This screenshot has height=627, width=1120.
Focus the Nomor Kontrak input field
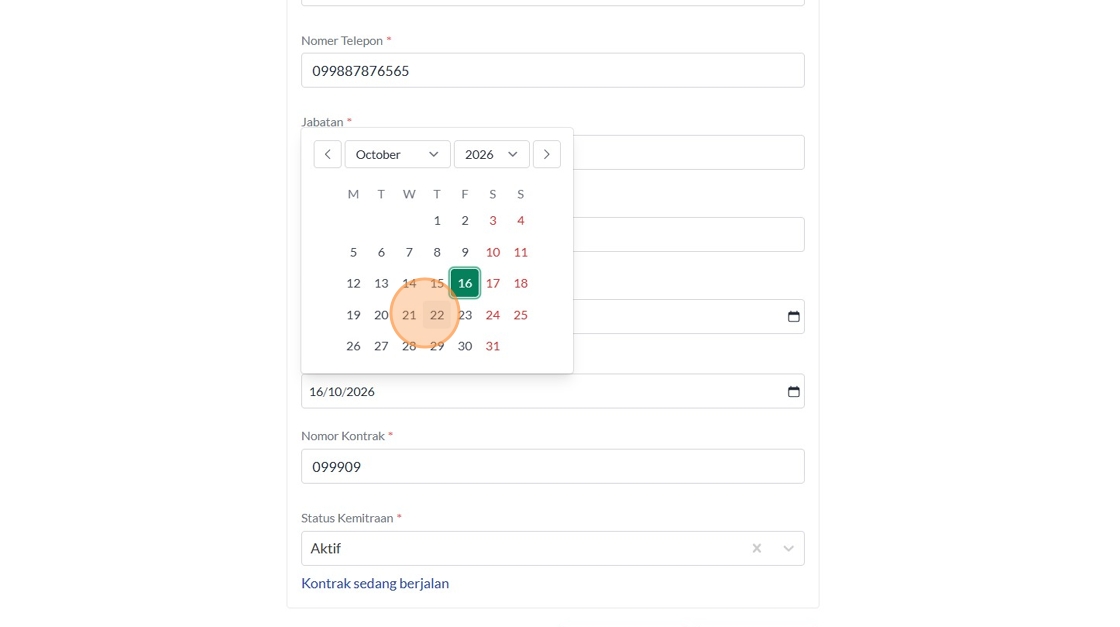tap(552, 467)
